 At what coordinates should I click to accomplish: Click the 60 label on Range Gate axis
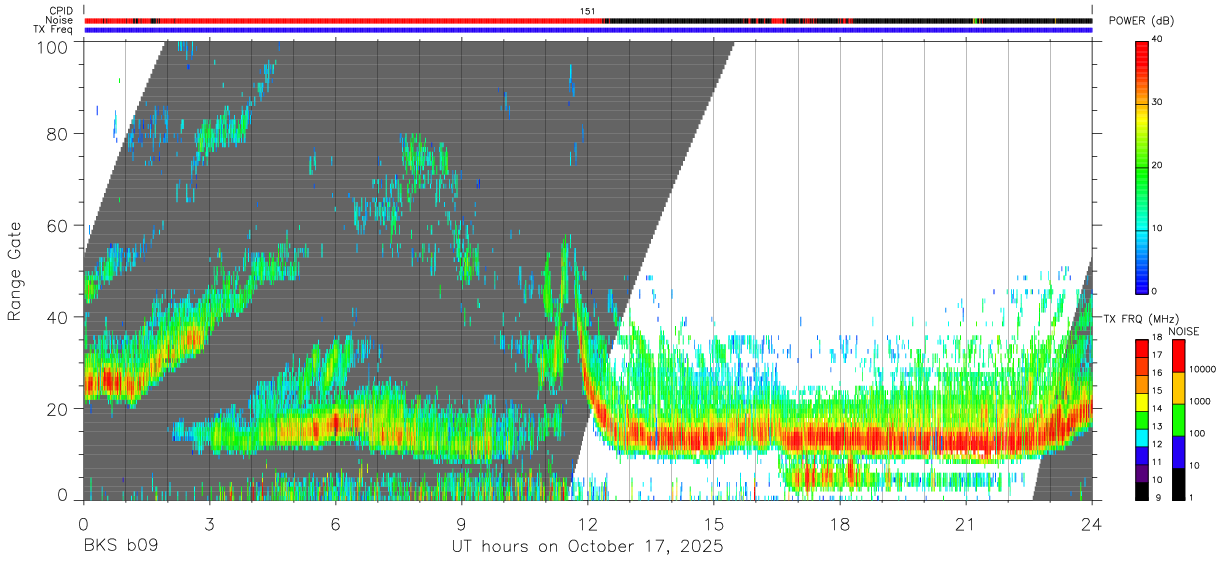(x=56, y=225)
